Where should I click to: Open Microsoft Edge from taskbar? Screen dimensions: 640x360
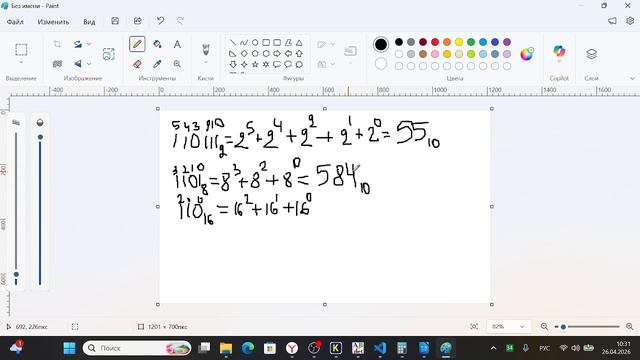coord(248,348)
